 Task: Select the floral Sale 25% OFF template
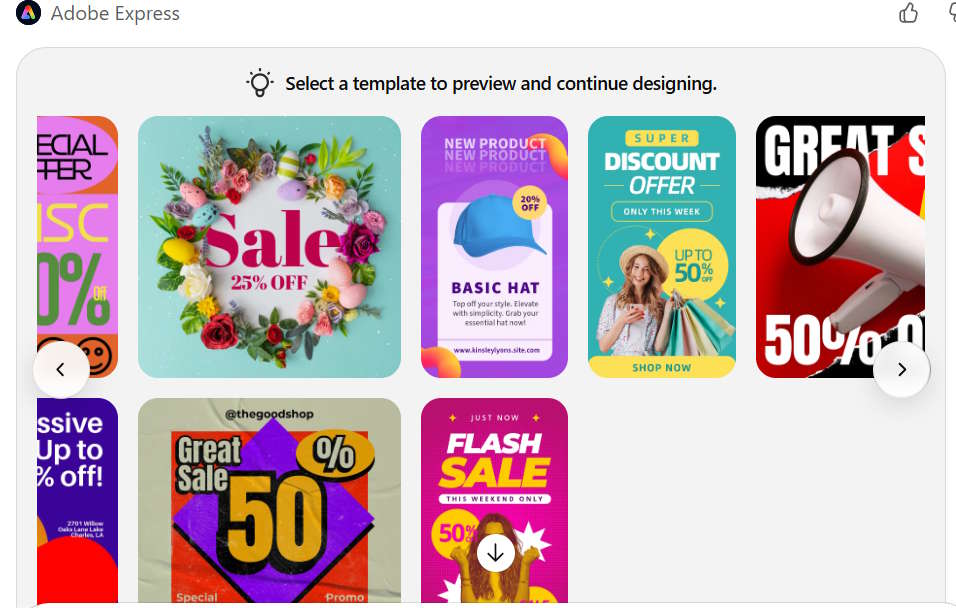(269, 247)
